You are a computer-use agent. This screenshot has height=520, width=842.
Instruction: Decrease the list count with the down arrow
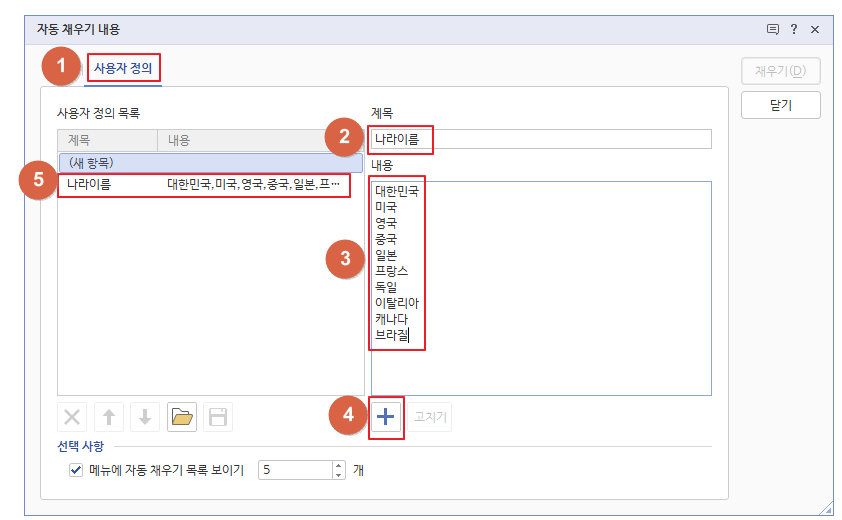338,475
